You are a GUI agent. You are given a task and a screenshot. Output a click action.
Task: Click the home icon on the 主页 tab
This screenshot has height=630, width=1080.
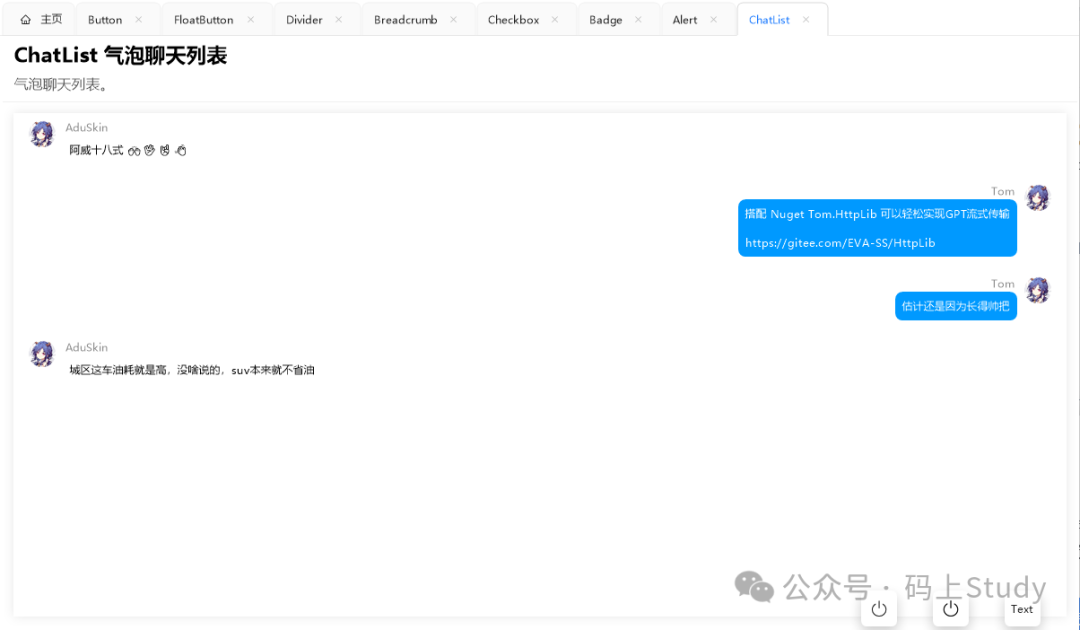(x=26, y=20)
